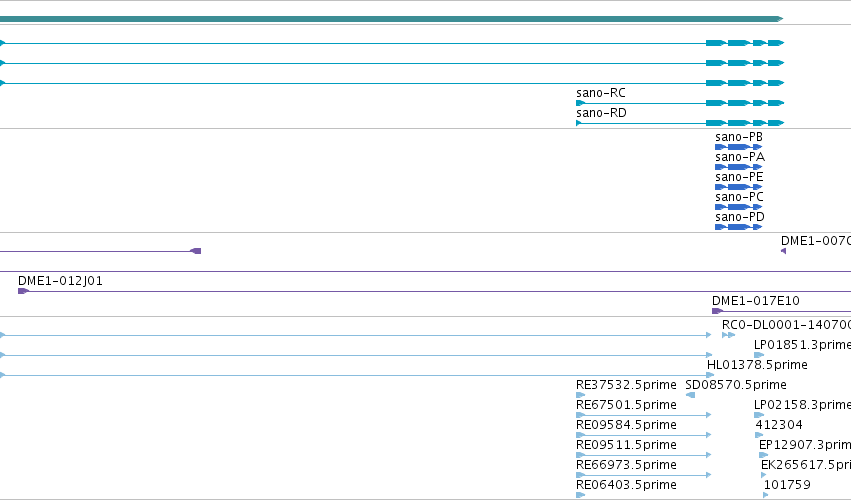Viewport: 851px width, 500px height.
Task: Select the SD08570.5prime reverse arrow glyph
Action: (x=690, y=395)
